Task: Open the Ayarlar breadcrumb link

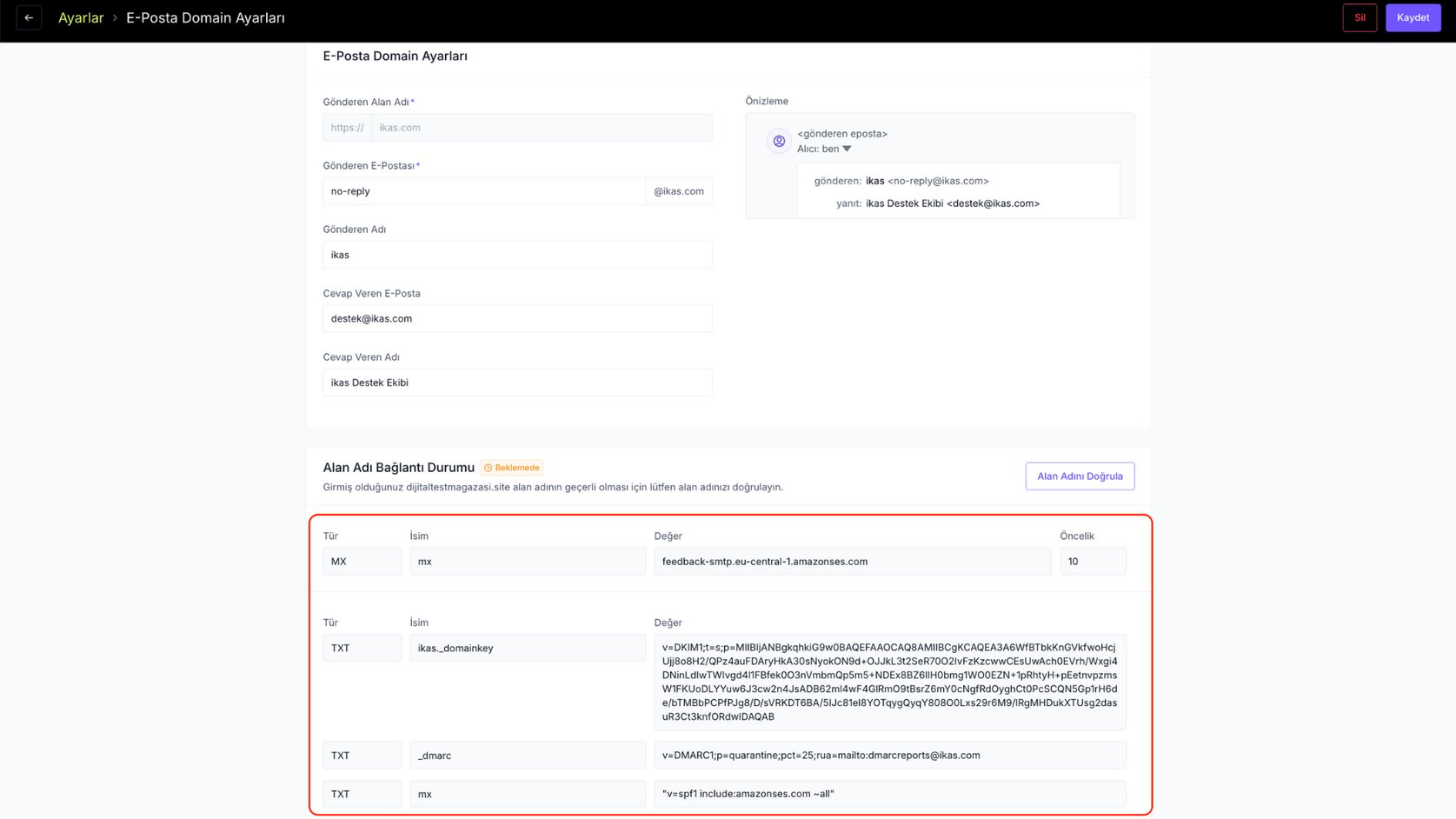Action: 81,17
